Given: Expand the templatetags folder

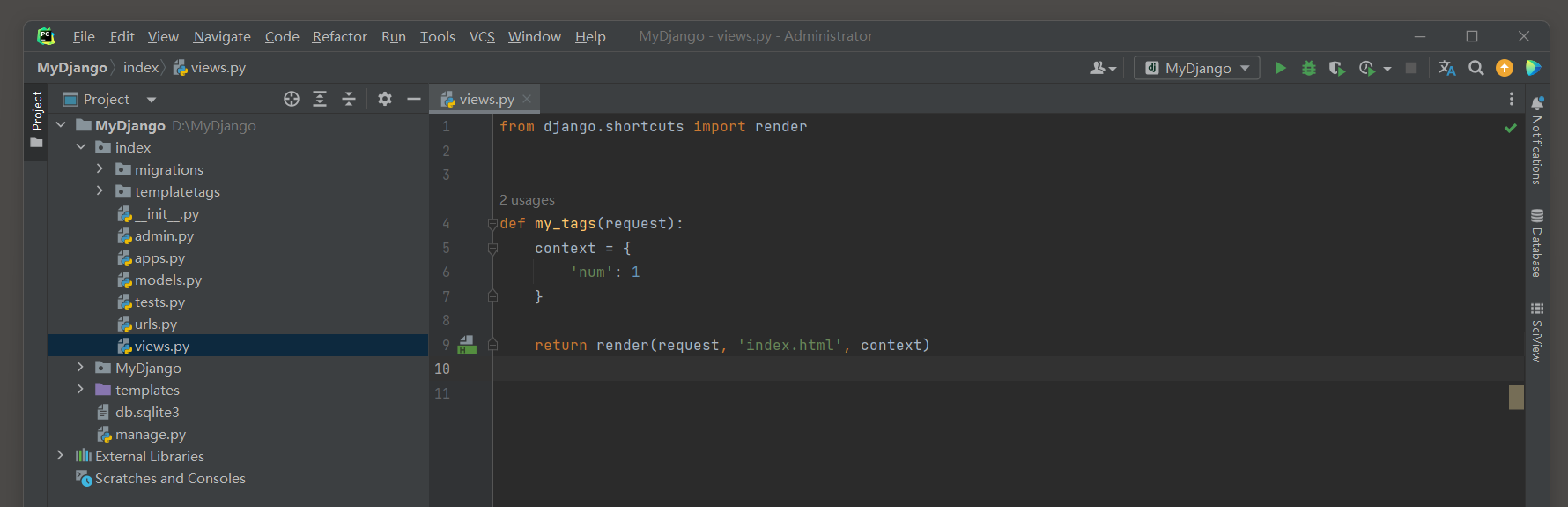Looking at the screenshot, I should point(100,190).
